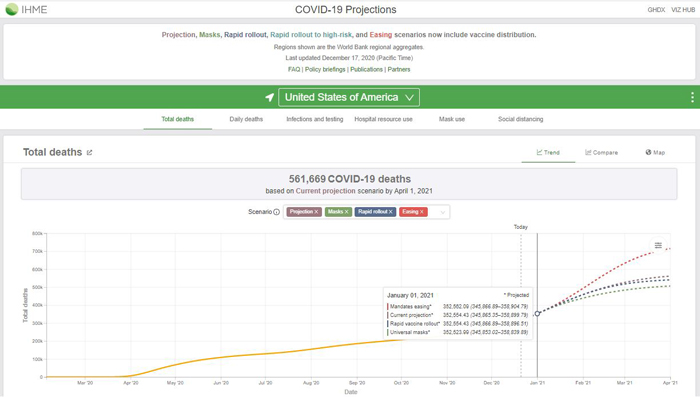The image size is (700, 397).
Task: Click the January 01, 2021 tooltip date
Action: coord(410,295)
